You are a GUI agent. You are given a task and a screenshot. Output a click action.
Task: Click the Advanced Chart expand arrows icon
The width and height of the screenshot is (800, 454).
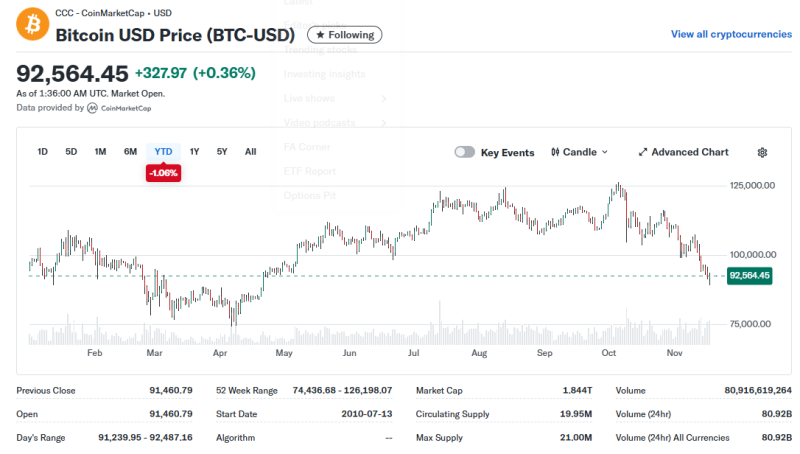(x=643, y=152)
